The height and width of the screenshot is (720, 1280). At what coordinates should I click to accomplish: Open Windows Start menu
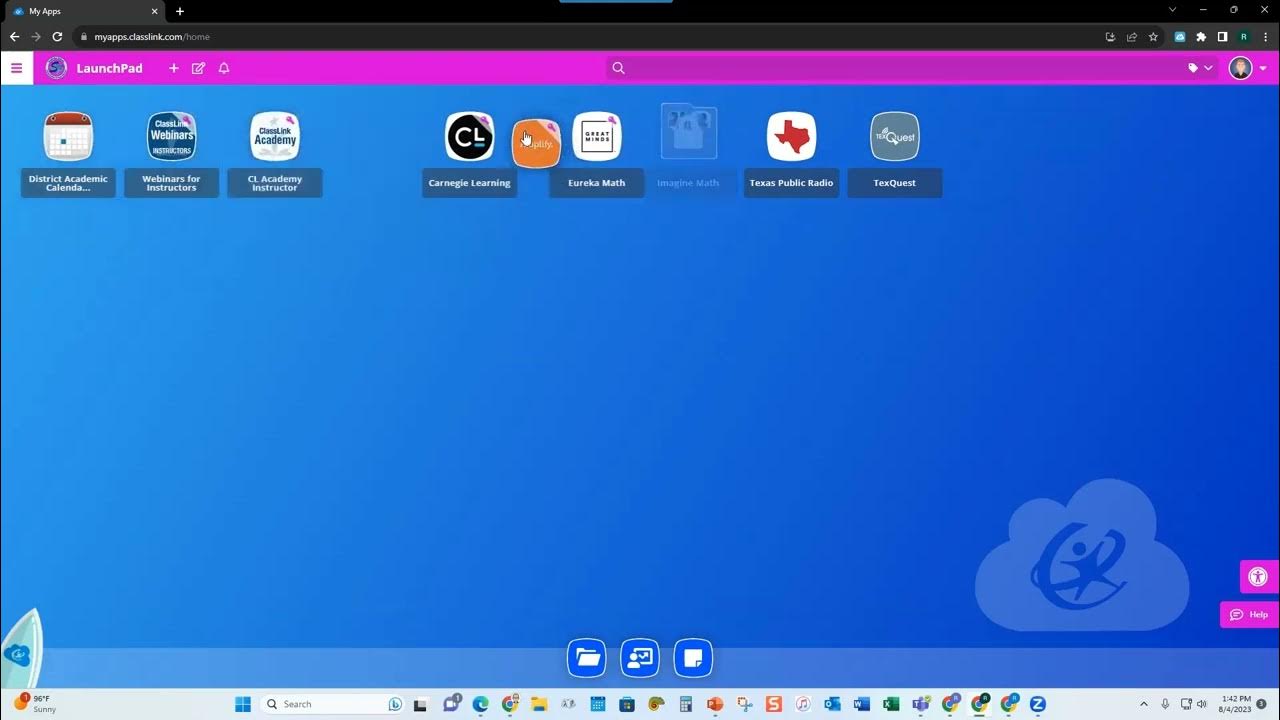[243, 704]
